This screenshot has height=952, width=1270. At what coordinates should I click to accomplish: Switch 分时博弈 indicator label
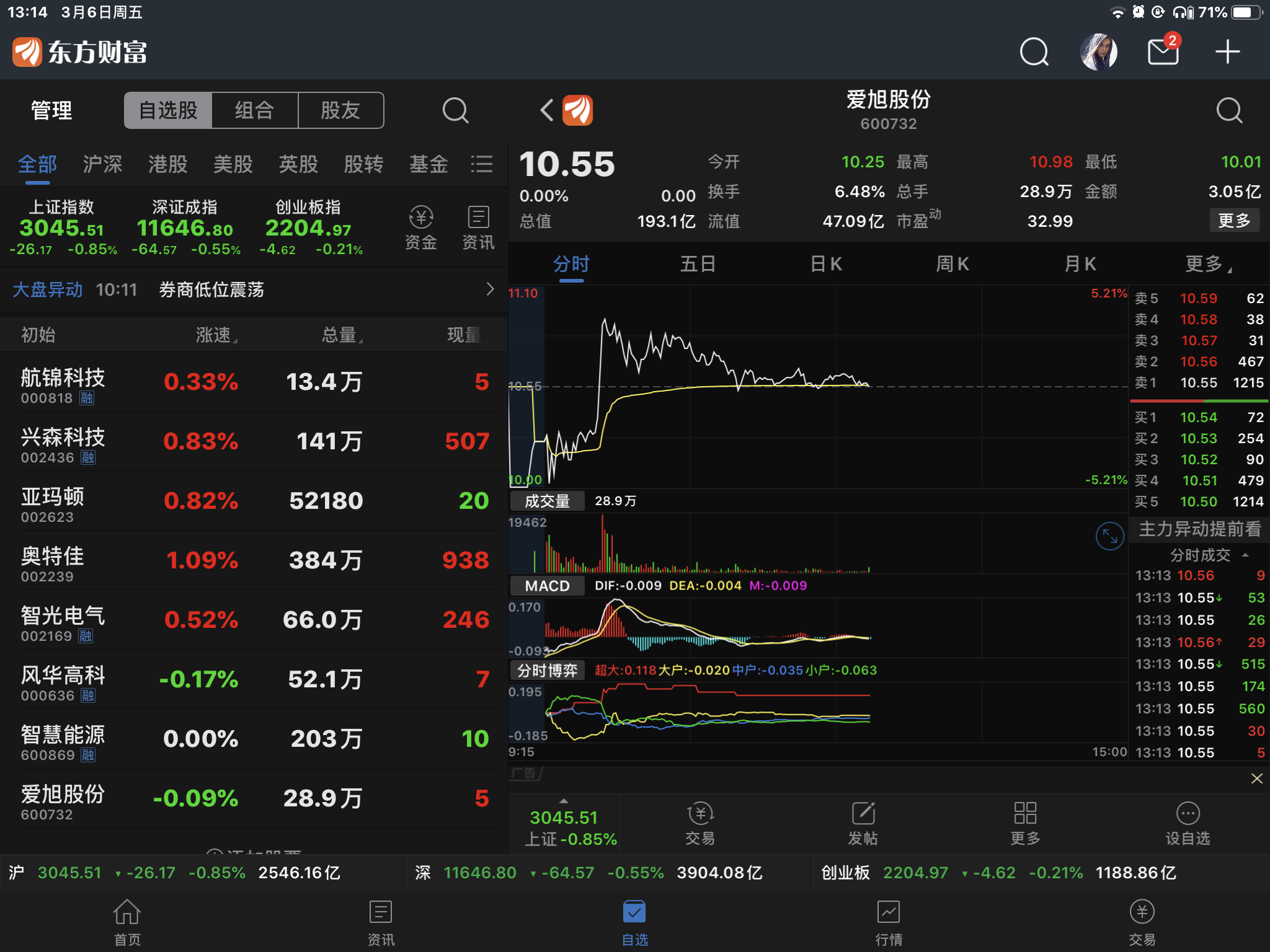[547, 671]
